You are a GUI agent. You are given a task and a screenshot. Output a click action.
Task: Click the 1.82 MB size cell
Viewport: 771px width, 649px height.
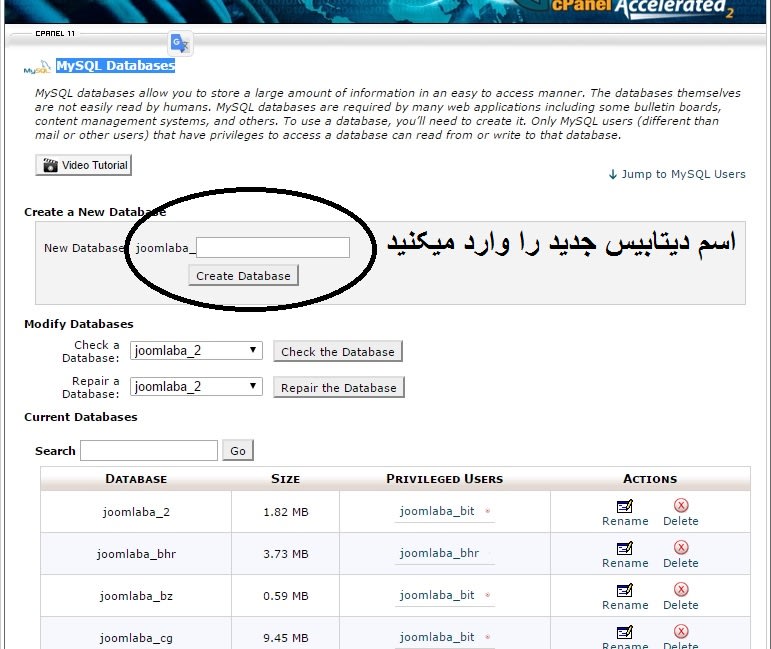pyautogui.click(x=286, y=512)
